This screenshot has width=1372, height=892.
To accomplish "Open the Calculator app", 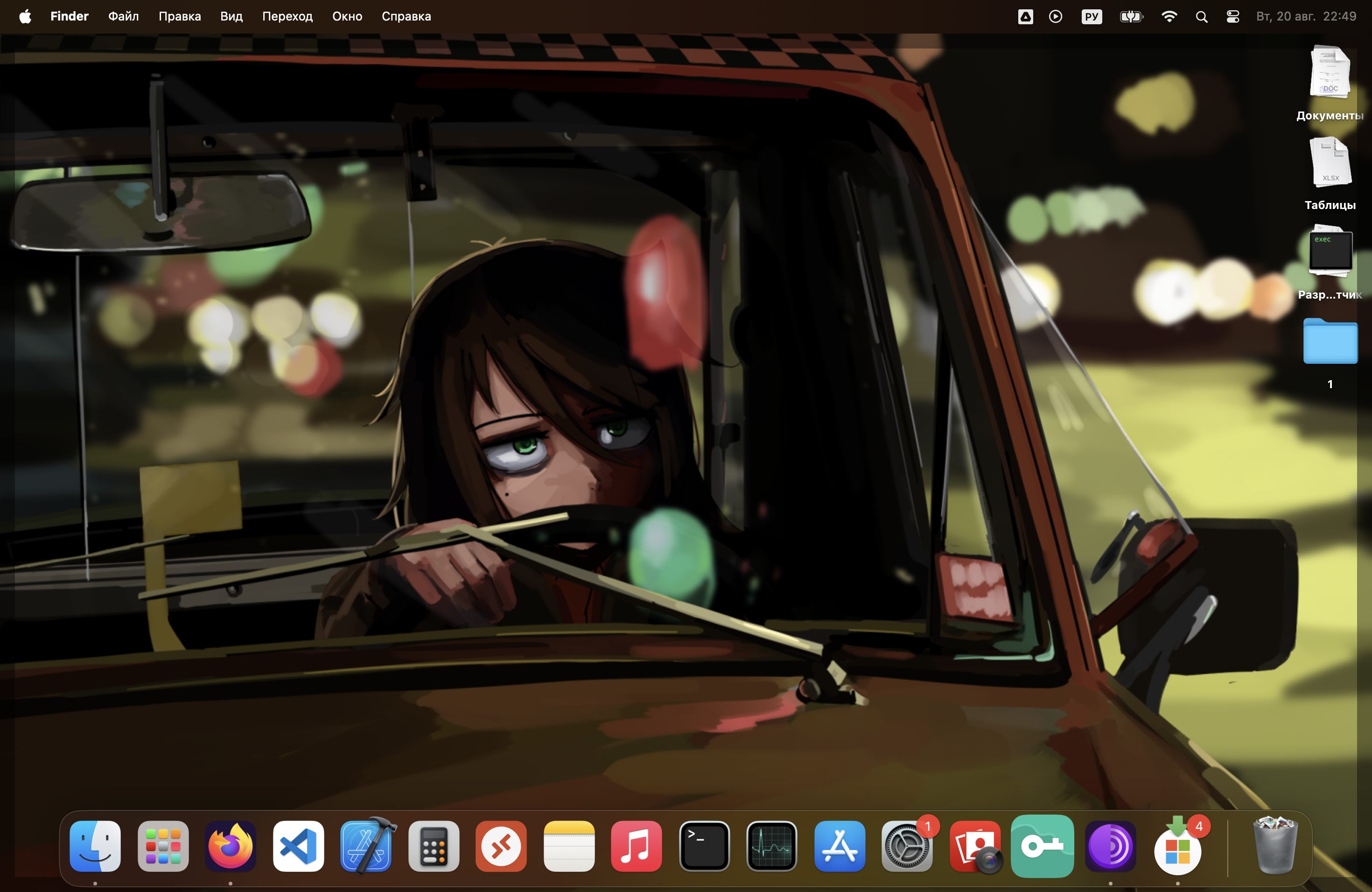I will coord(434,845).
